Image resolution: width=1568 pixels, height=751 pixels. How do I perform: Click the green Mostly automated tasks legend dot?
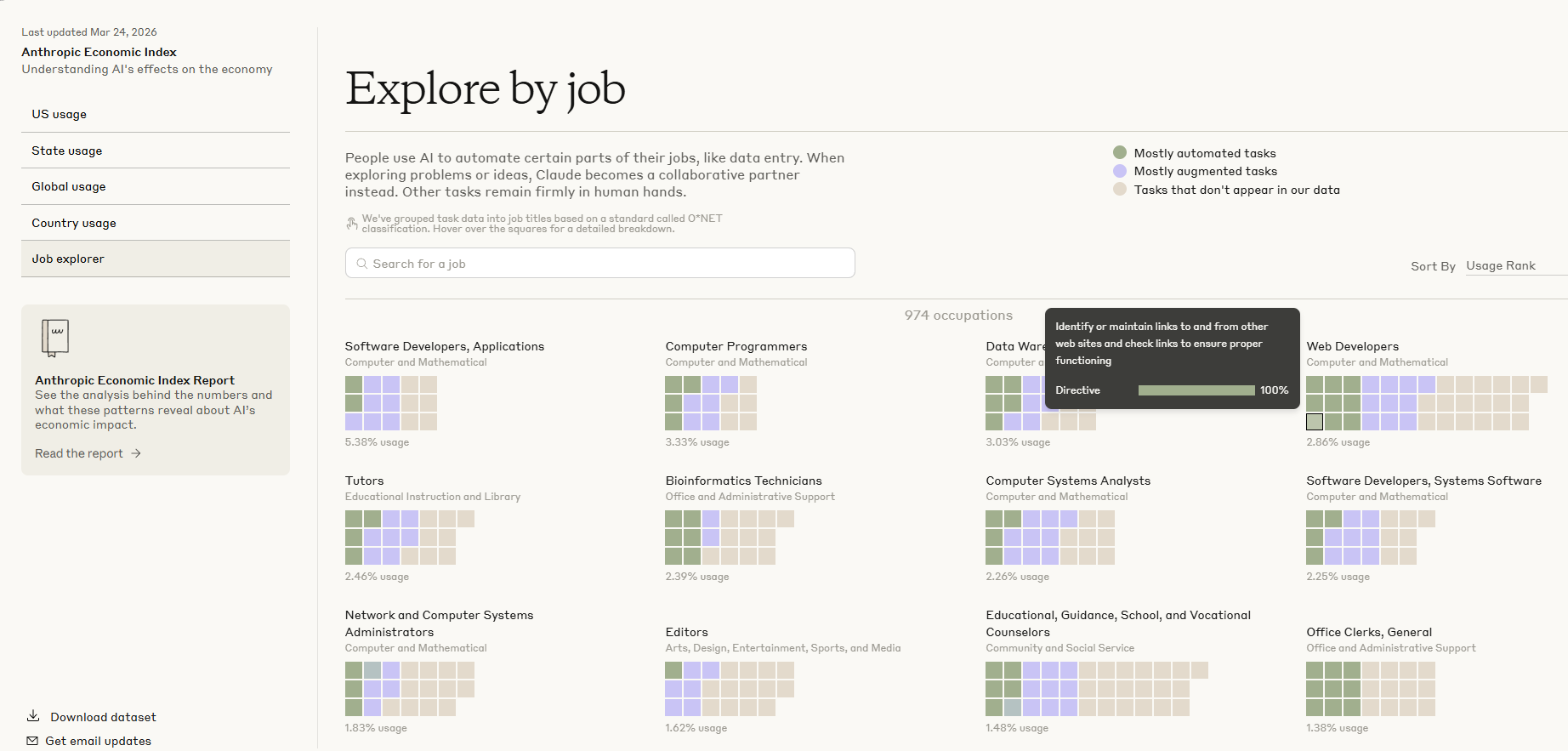tap(1120, 153)
